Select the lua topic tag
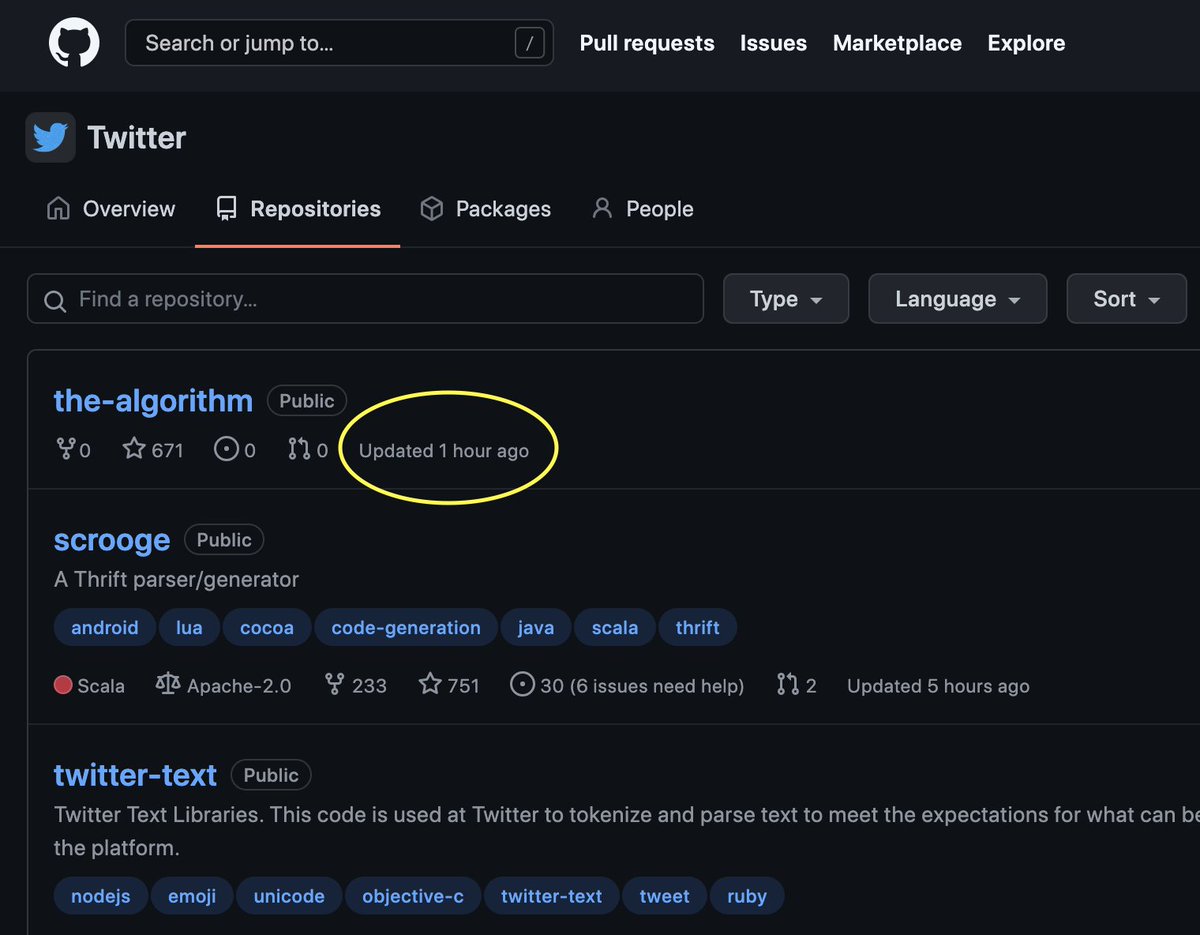The height and width of the screenshot is (935, 1200). coord(189,628)
